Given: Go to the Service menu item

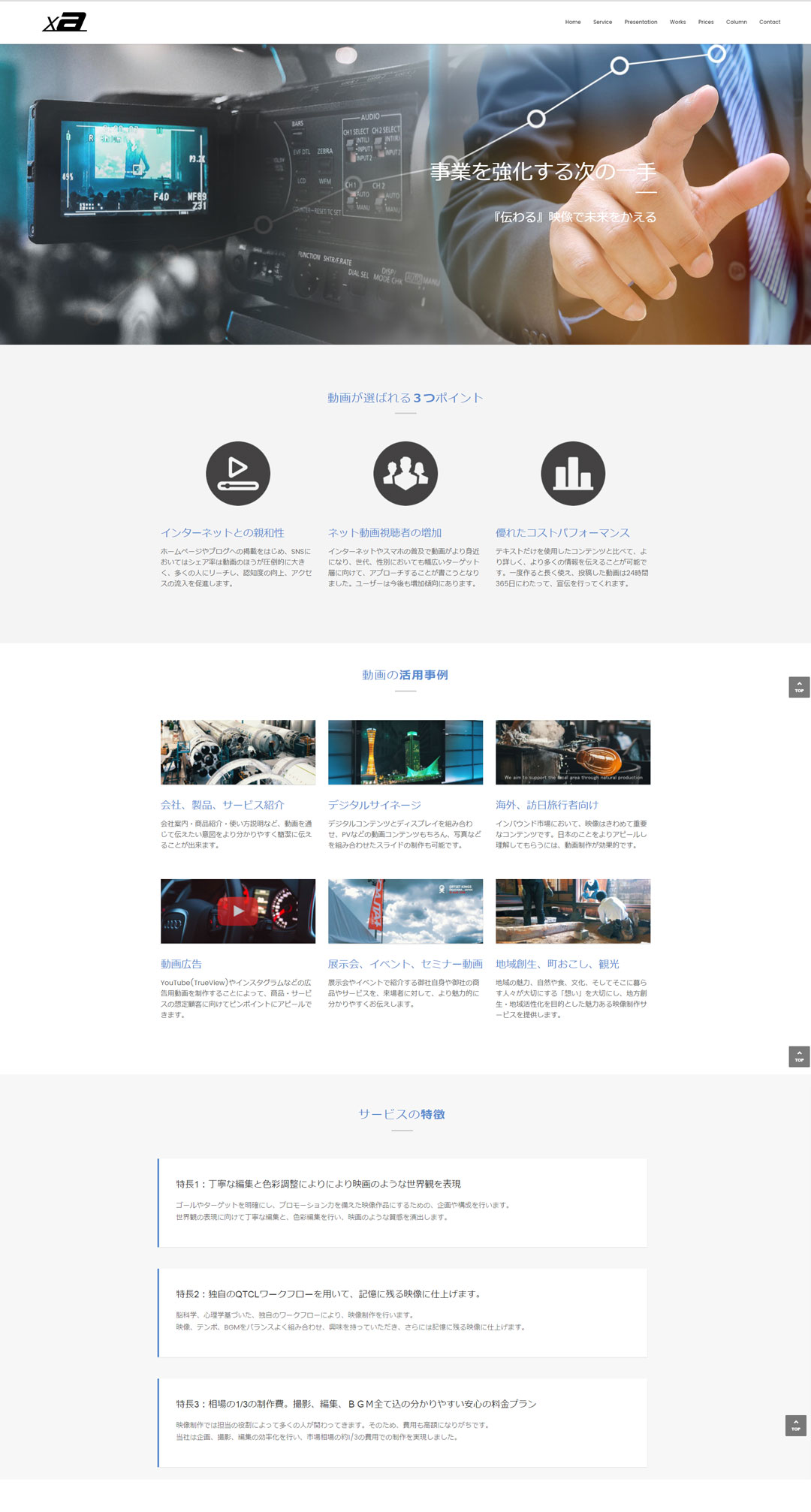Looking at the screenshot, I should coord(602,22).
